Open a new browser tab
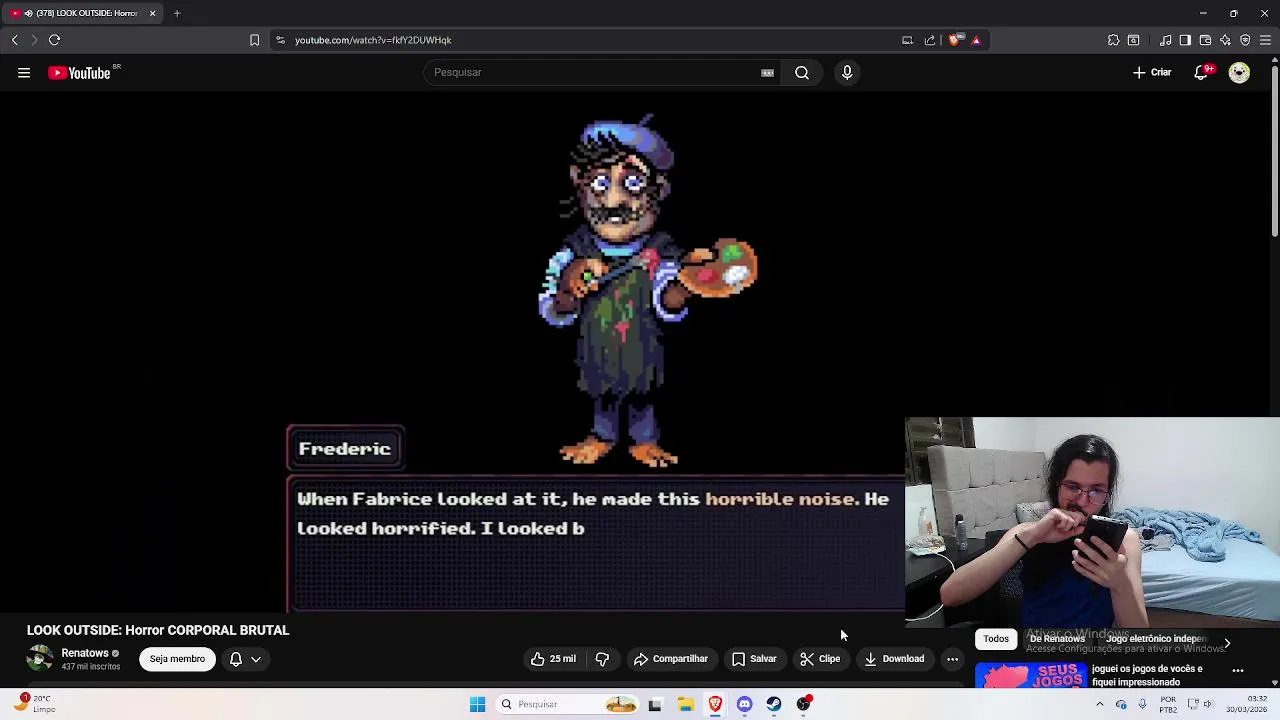 point(177,13)
